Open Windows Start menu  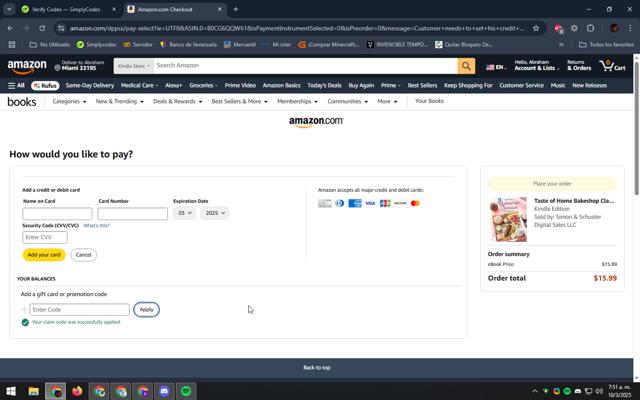11,391
